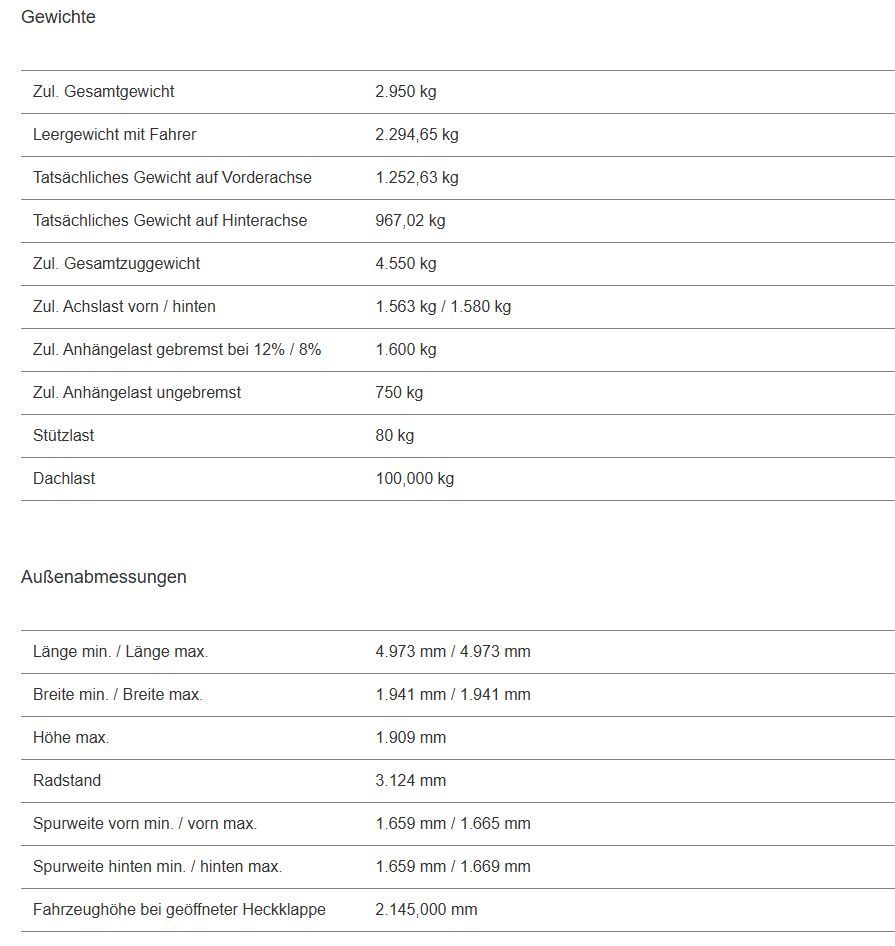Screen dimensions: 895x946
Task: Click the Breite value 1.941 mm / 1.941 mm
Action: (452, 695)
